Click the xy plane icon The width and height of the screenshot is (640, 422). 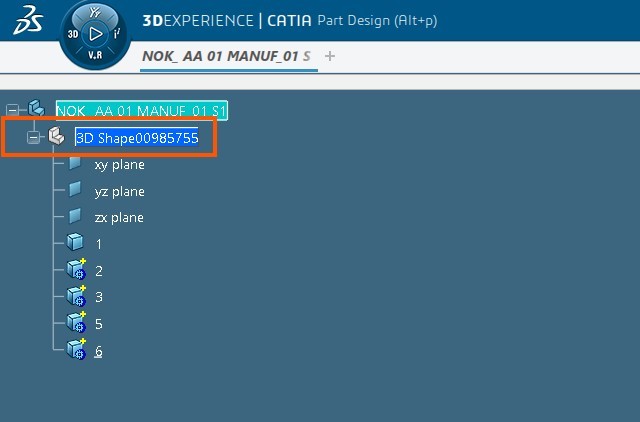[x=75, y=164]
